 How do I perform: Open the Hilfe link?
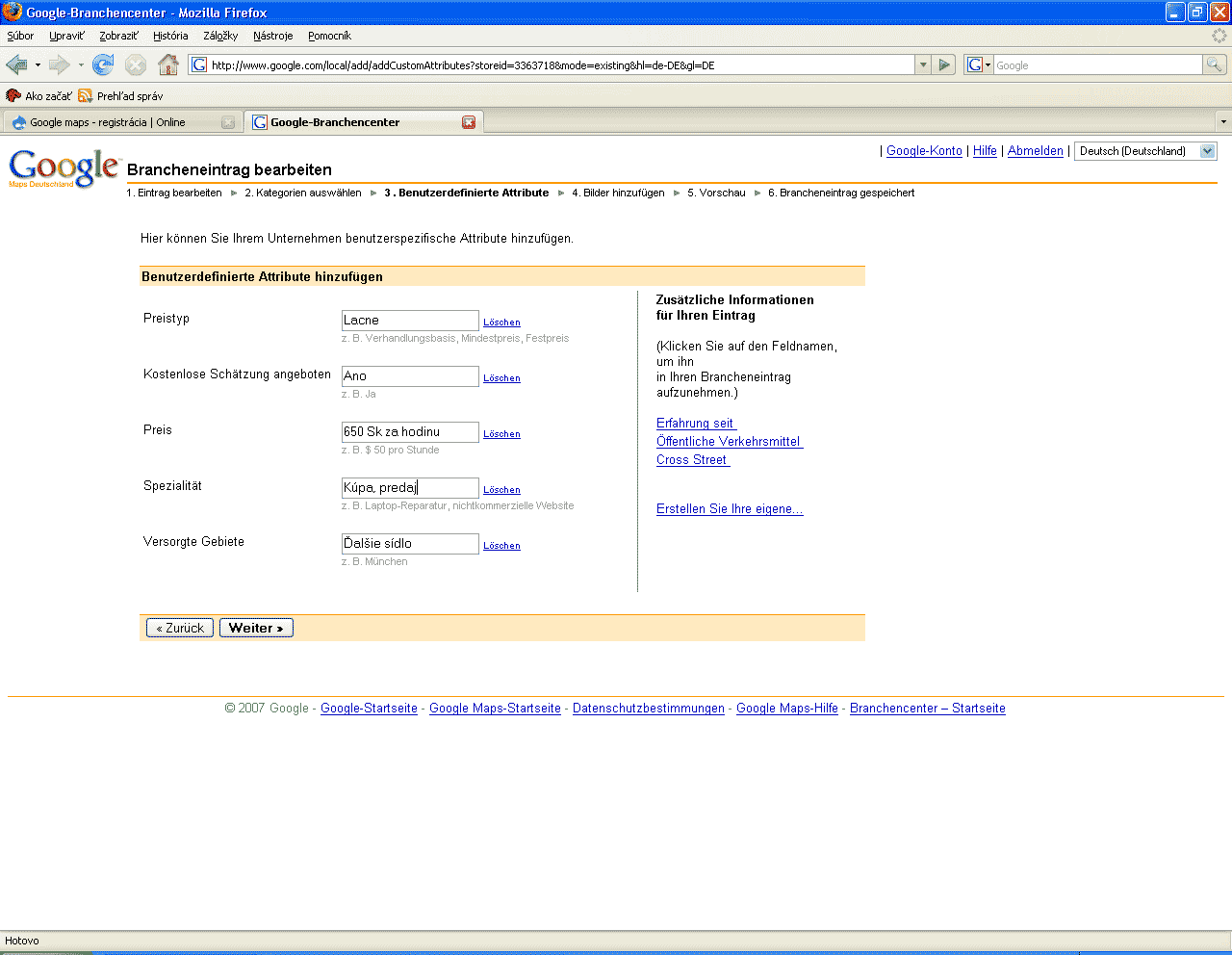tap(985, 151)
